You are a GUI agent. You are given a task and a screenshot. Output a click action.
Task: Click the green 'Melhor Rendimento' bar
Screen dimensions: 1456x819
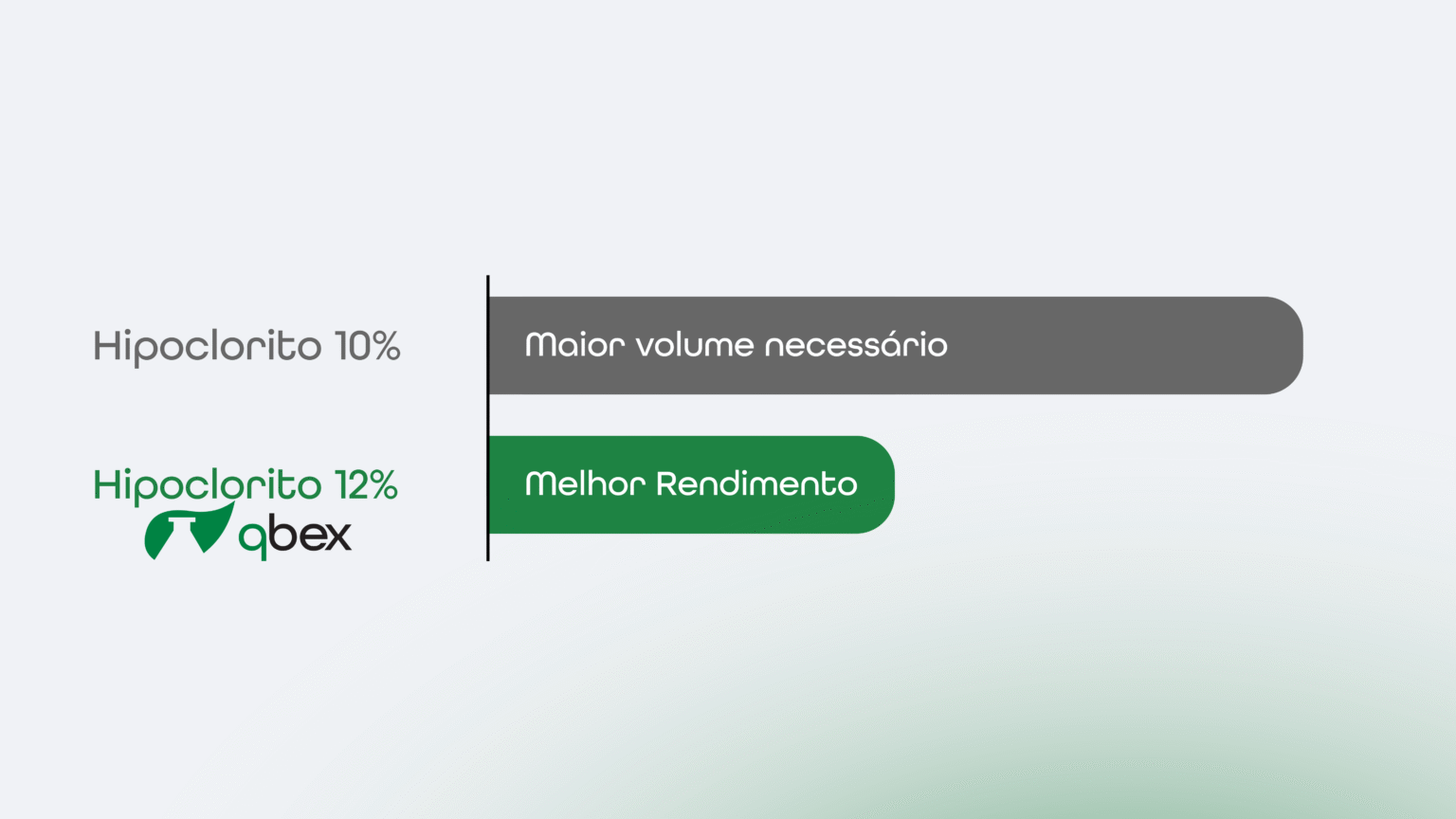tap(692, 484)
